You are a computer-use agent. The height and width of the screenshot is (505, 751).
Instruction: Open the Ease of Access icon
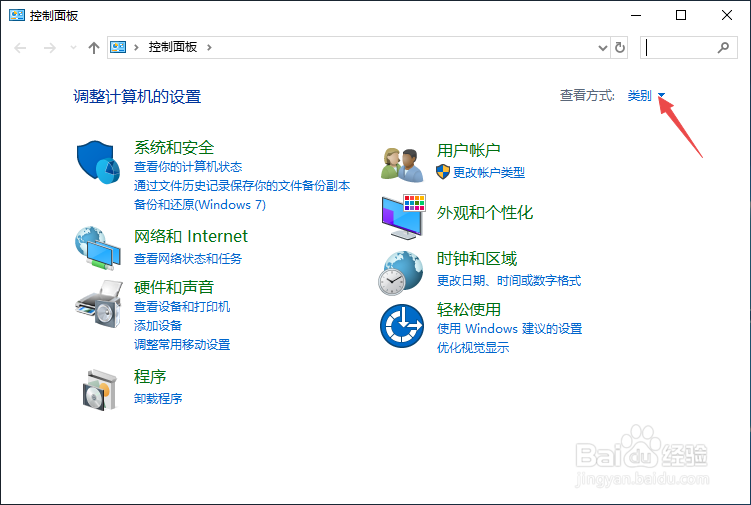(x=402, y=326)
